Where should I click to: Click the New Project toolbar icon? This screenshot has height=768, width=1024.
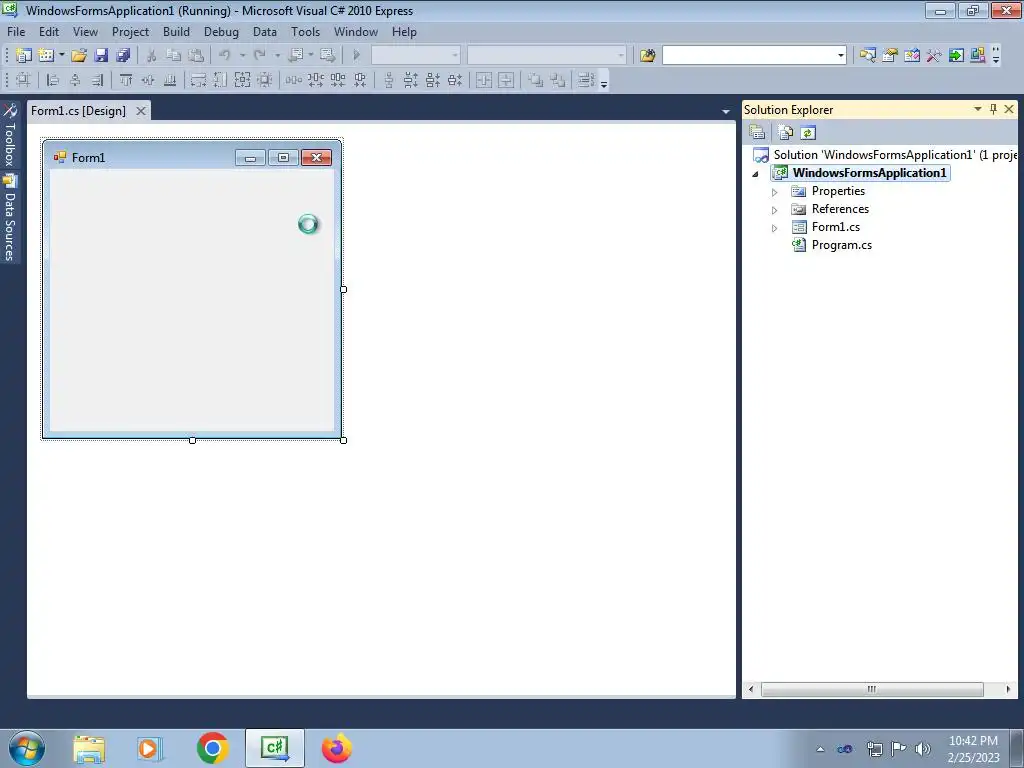pyautogui.click(x=24, y=56)
